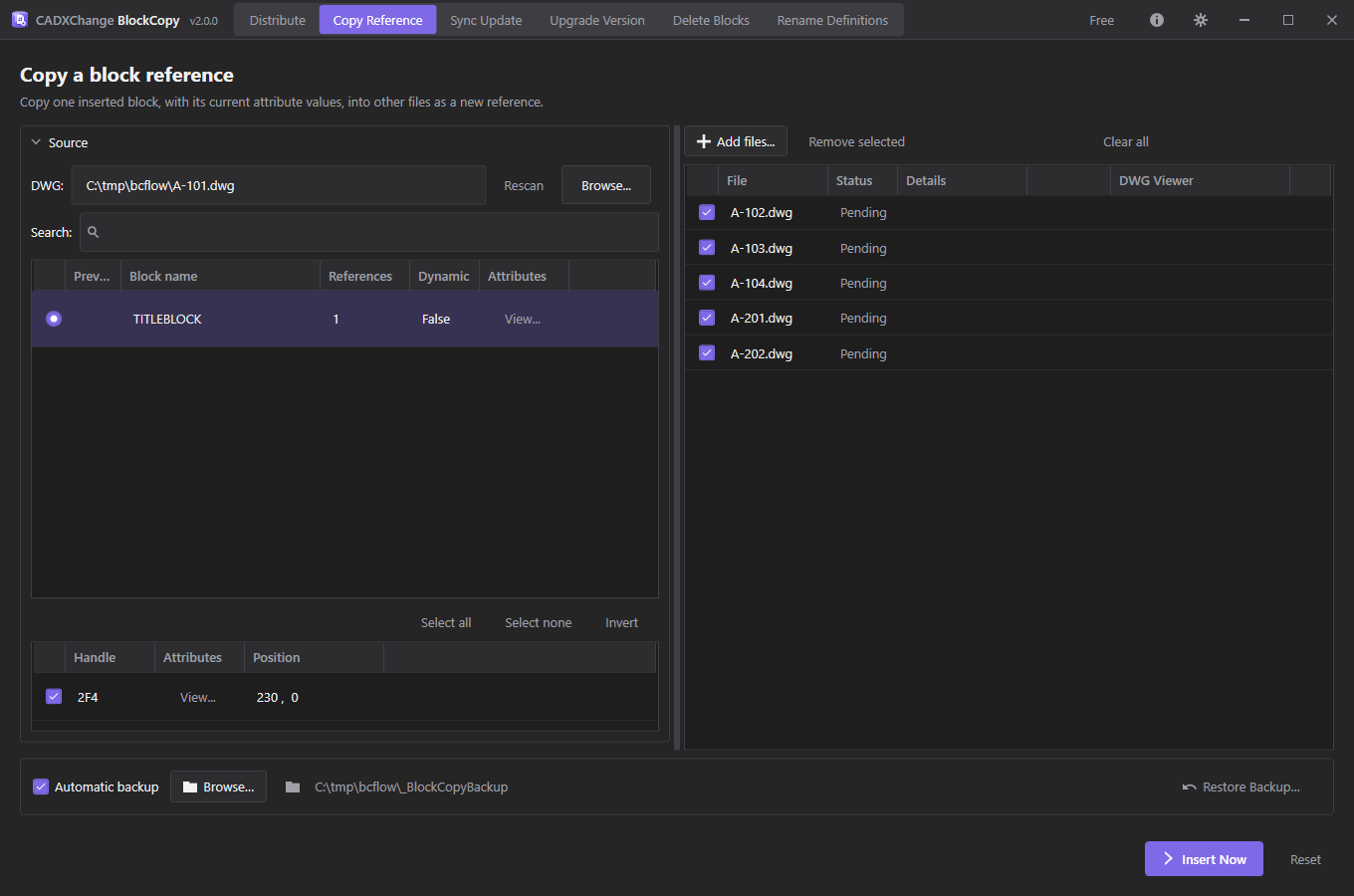Click the source DWG path field
This screenshot has height=896, width=1354.
click(x=278, y=185)
